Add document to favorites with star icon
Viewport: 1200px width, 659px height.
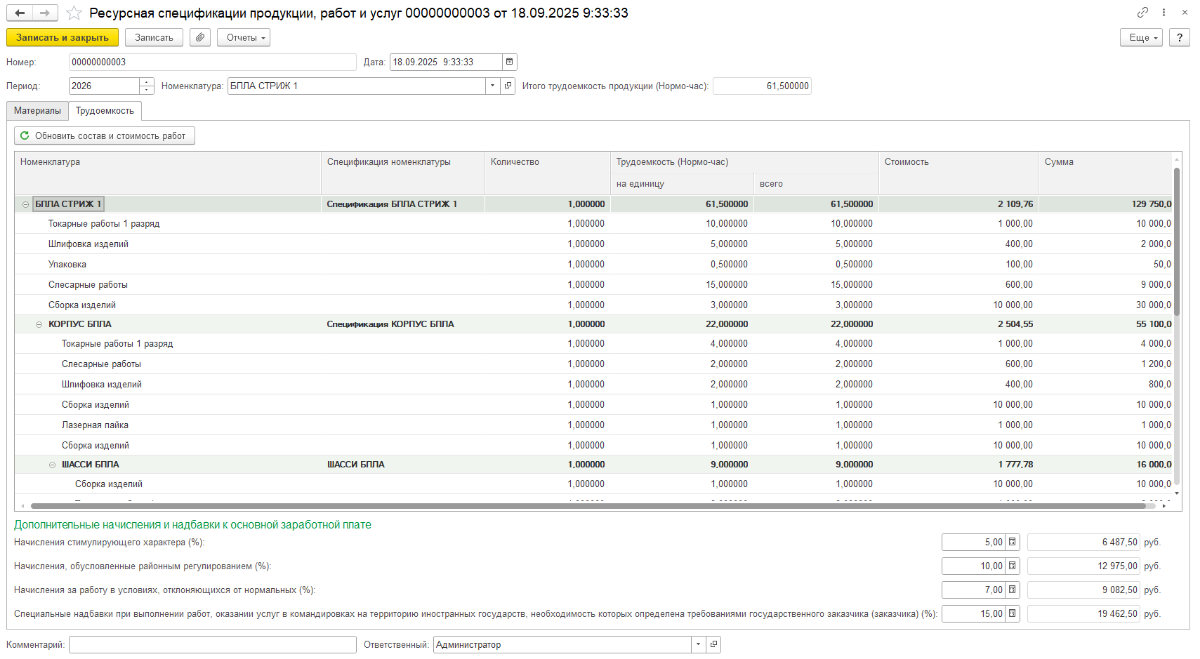click(74, 14)
